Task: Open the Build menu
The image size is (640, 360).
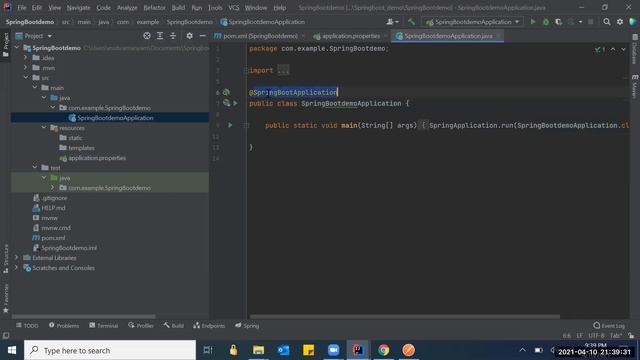Action: (178, 7)
